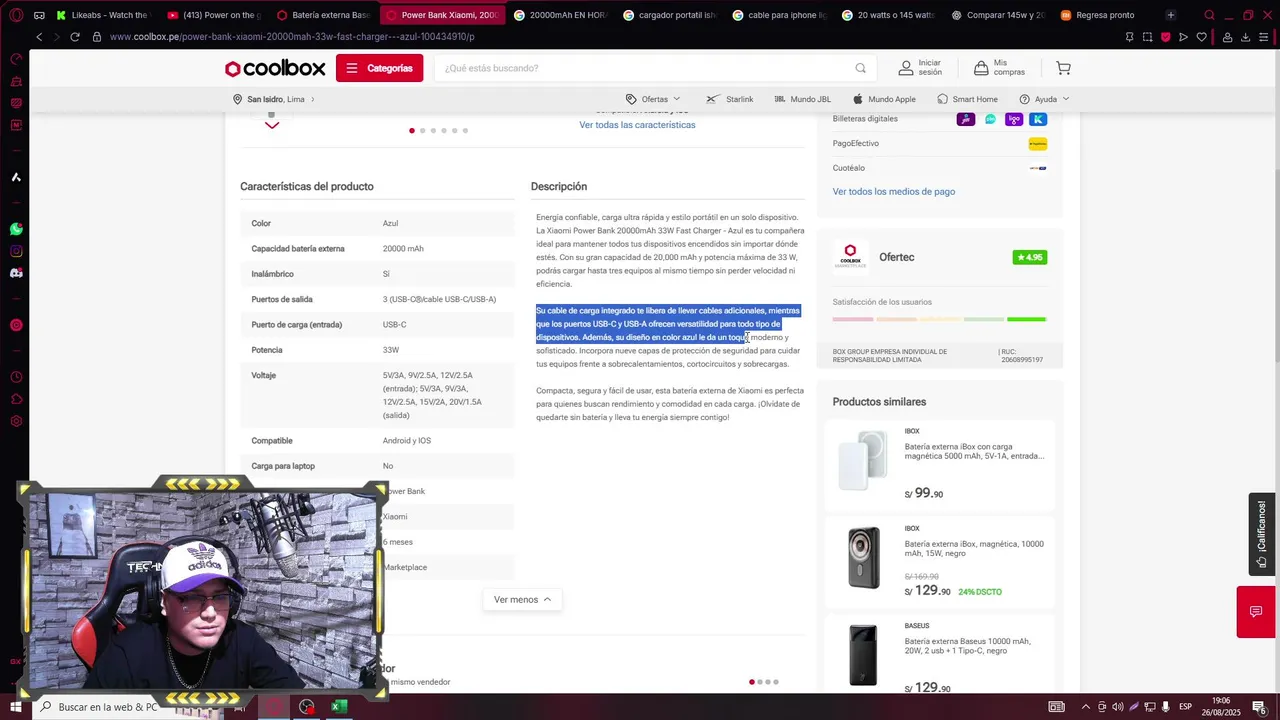Open Instagram in the browser sidebar

coord(16,251)
